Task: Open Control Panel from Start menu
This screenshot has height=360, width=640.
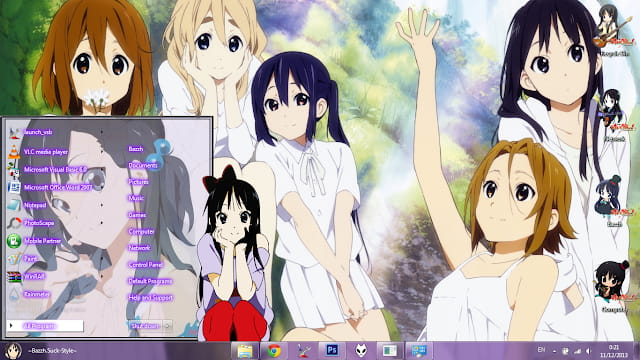Action: tap(145, 264)
